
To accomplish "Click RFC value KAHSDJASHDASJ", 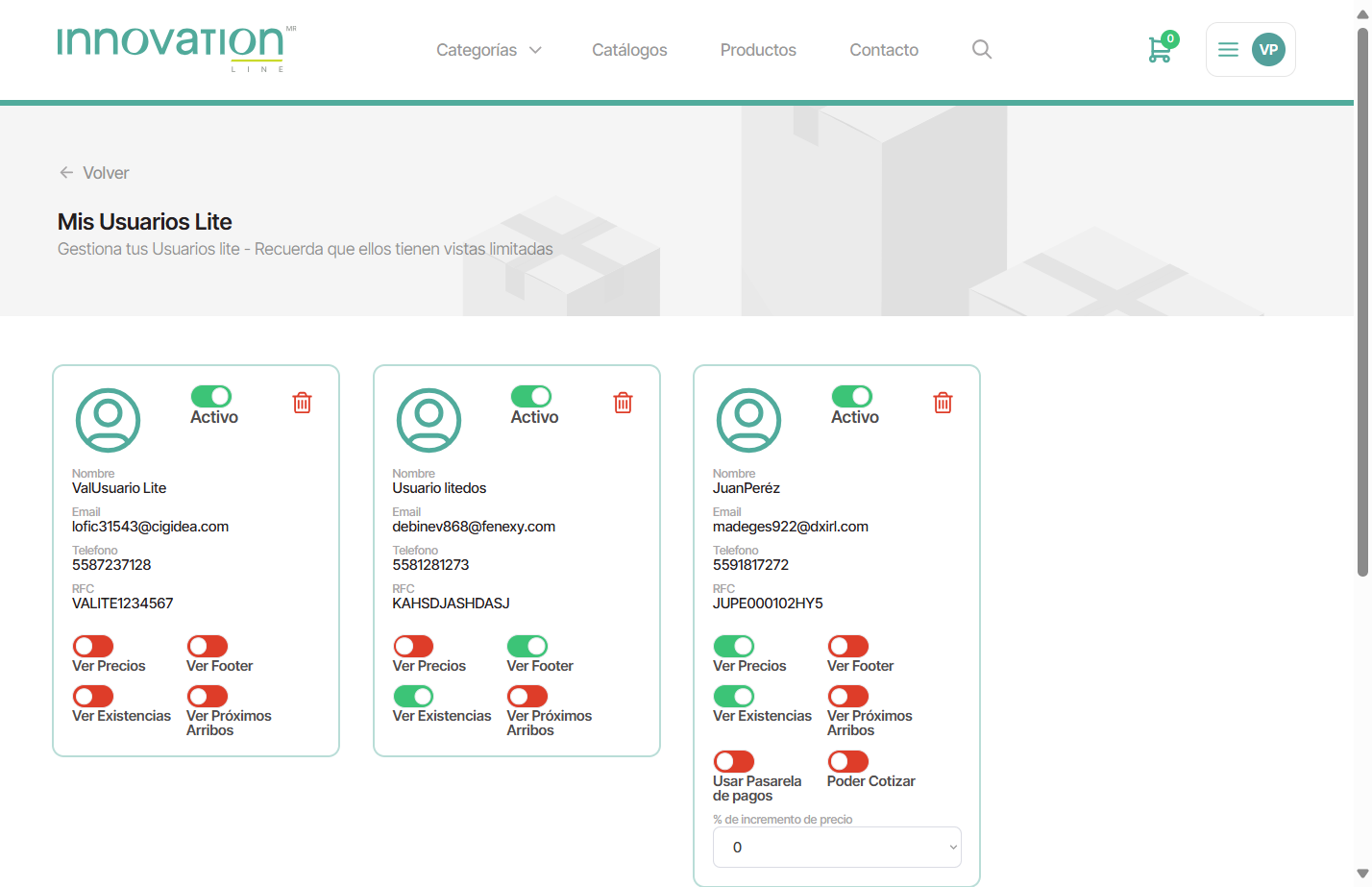I will (451, 604).
